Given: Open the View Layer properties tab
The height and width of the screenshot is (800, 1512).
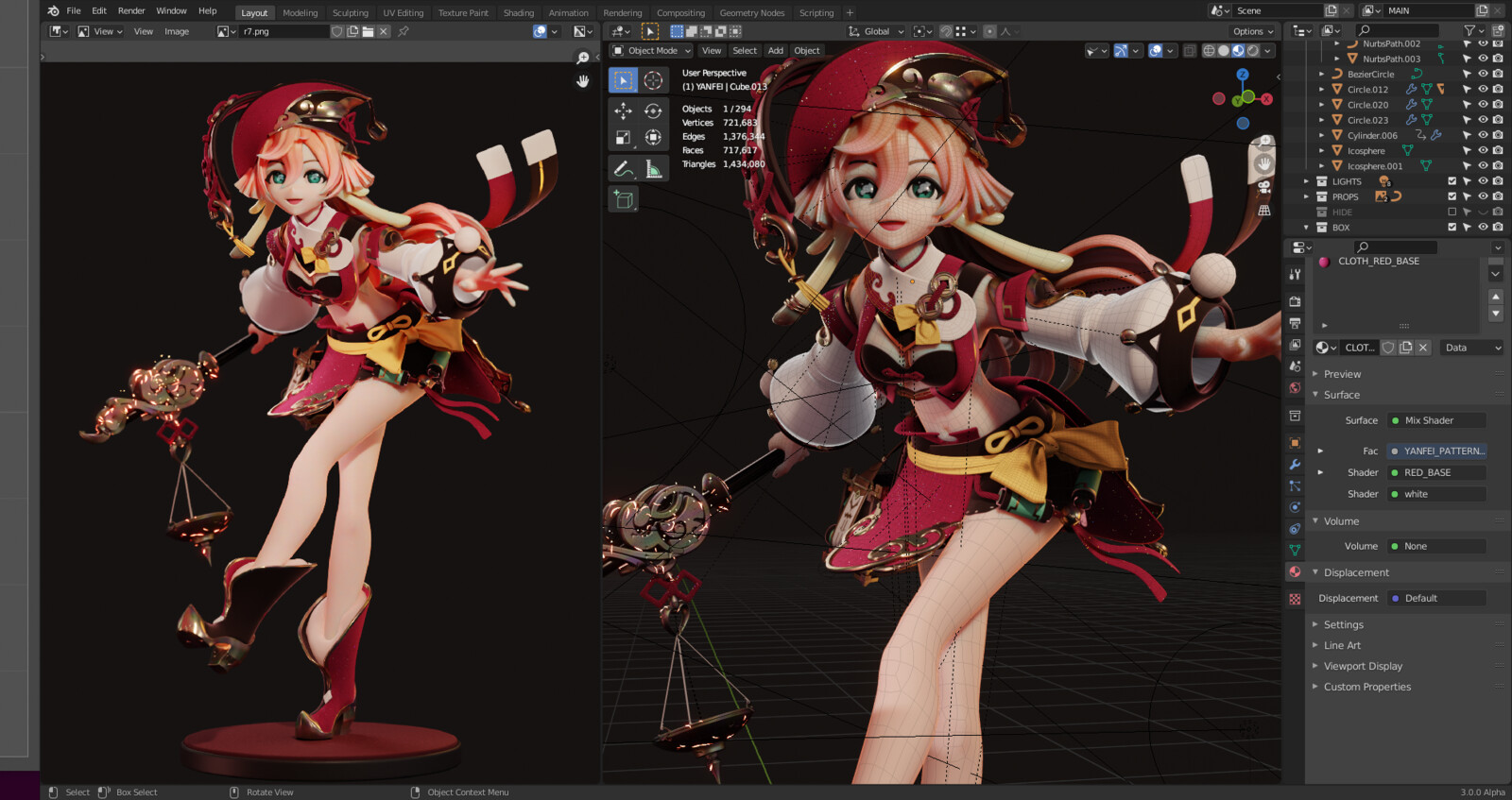Looking at the screenshot, I should [1295, 345].
